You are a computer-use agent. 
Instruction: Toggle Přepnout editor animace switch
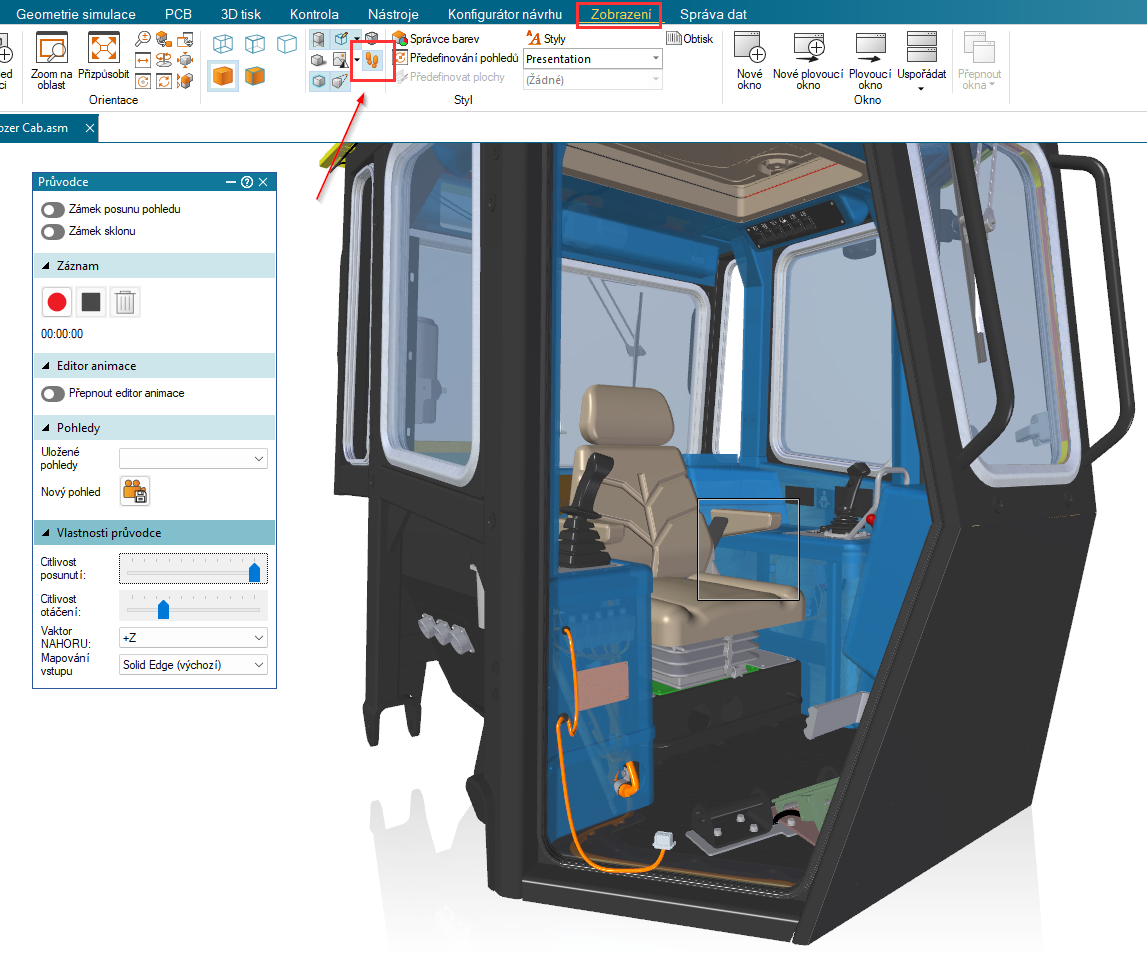(x=53, y=394)
